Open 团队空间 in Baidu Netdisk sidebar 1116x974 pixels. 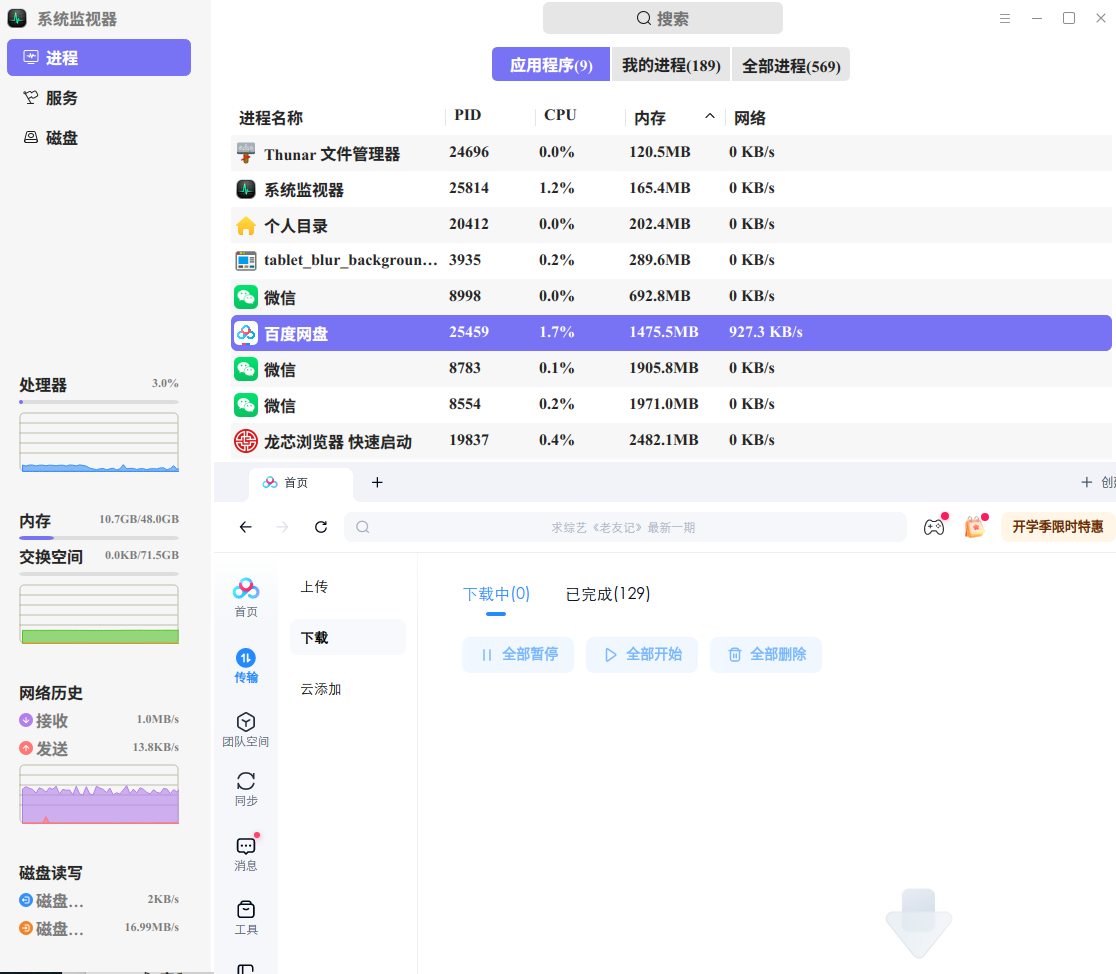(x=246, y=730)
